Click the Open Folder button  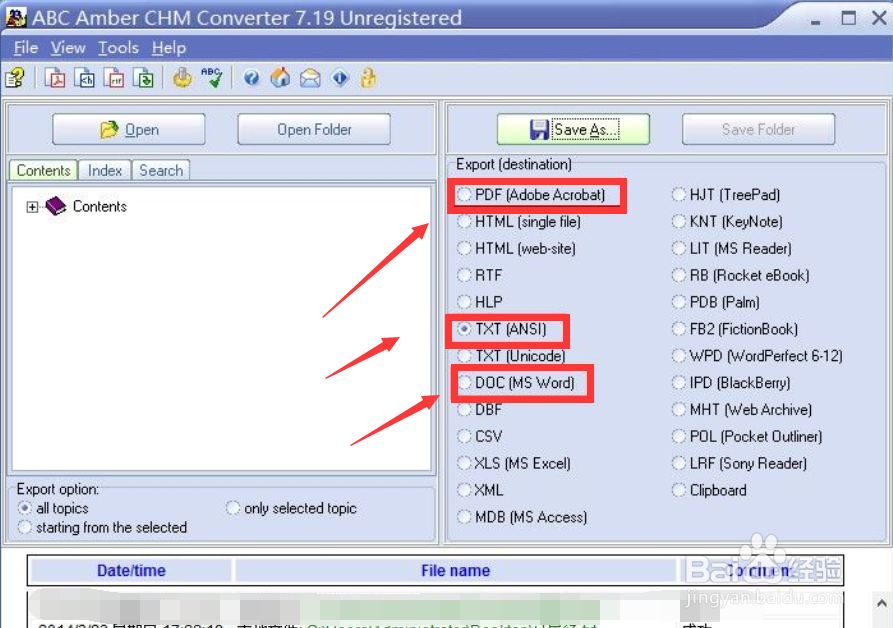[314, 129]
